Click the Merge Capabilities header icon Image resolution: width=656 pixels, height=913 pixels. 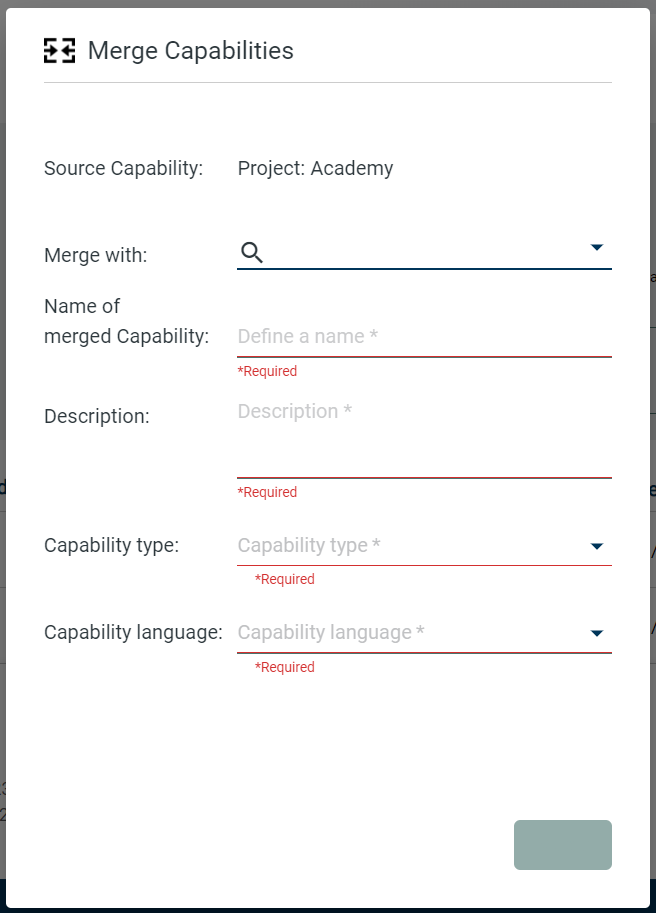(x=59, y=51)
